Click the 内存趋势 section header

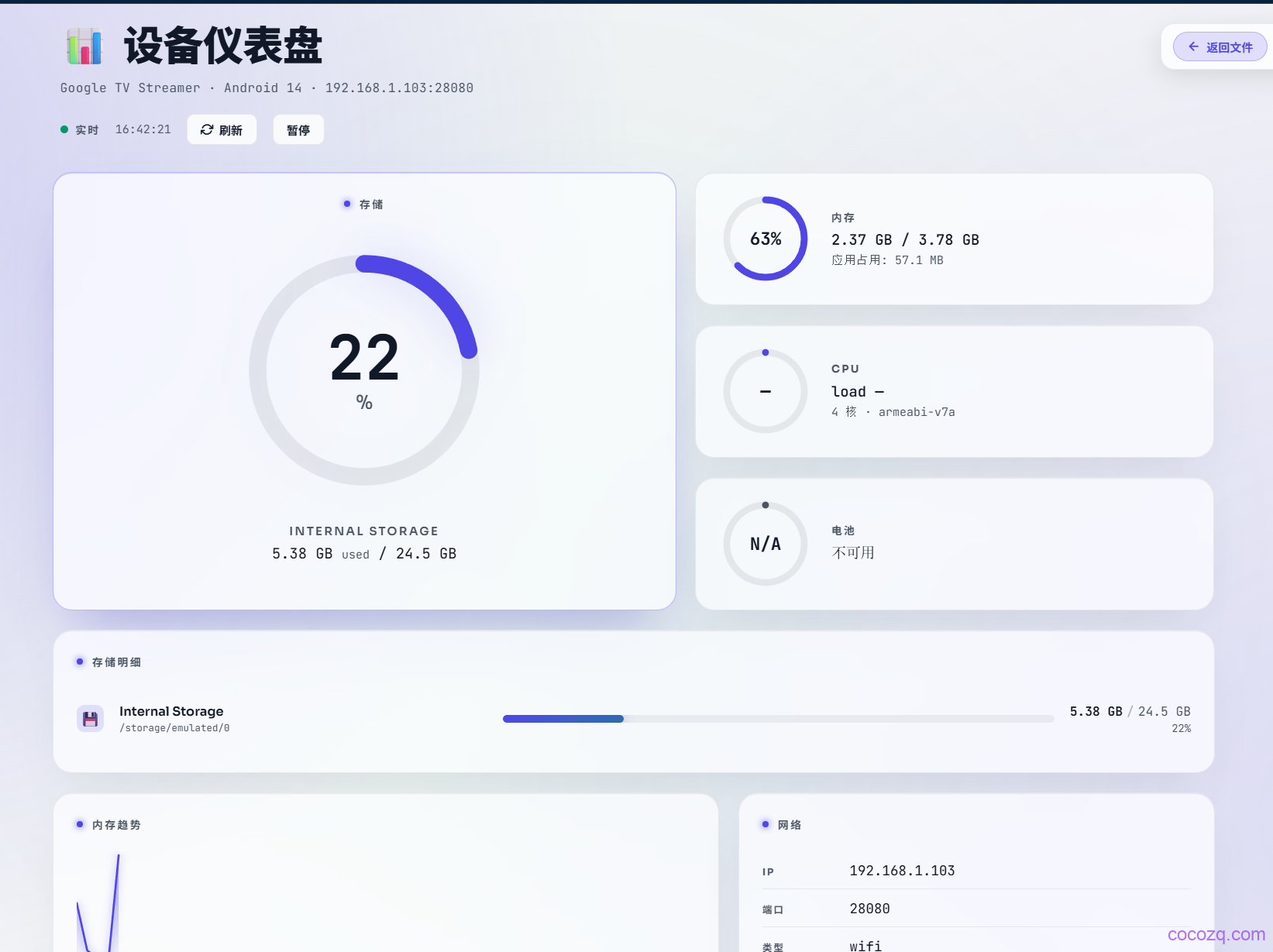116,825
